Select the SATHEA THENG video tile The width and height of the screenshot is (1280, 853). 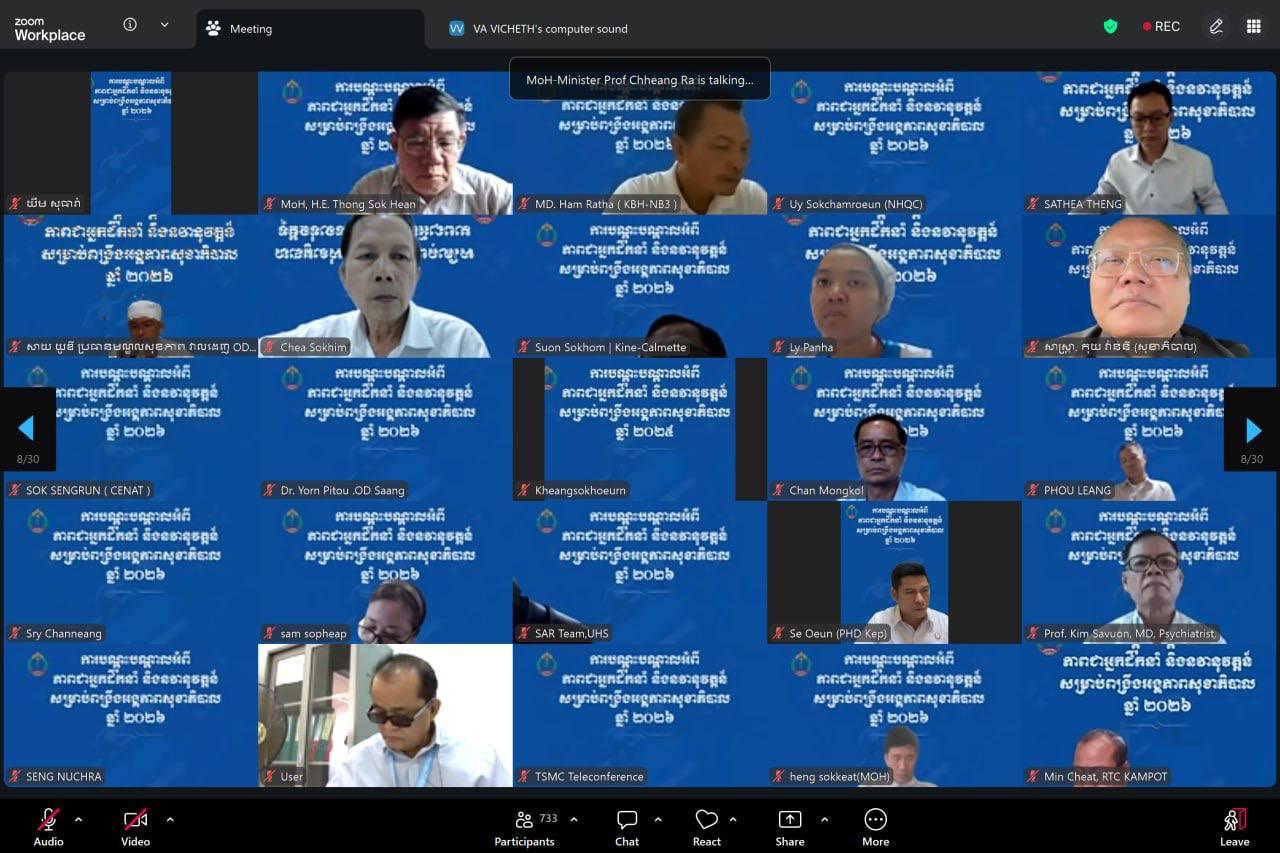click(1149, 143)
